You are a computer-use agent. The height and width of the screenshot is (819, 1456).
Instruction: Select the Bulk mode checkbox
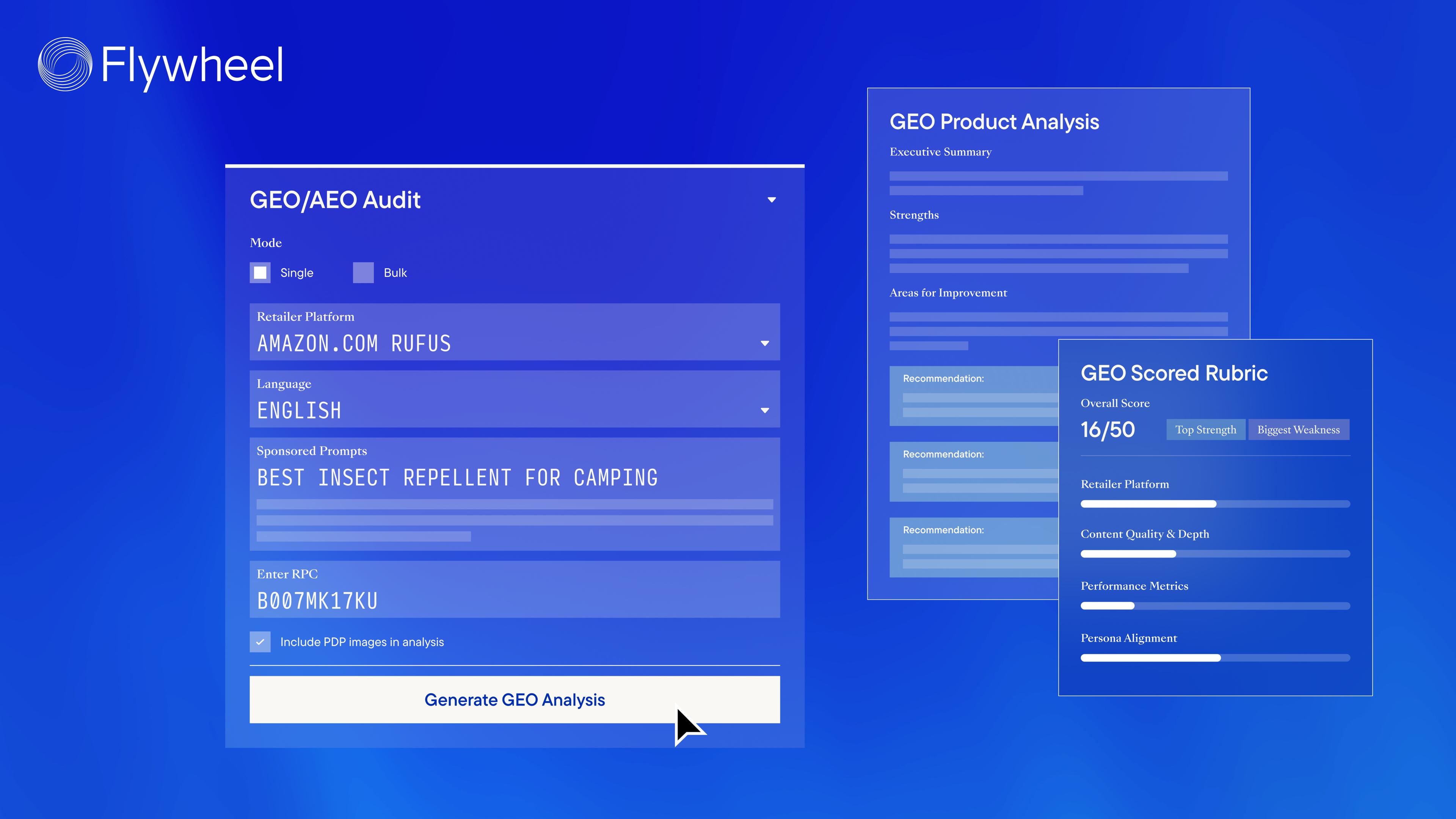364,273
